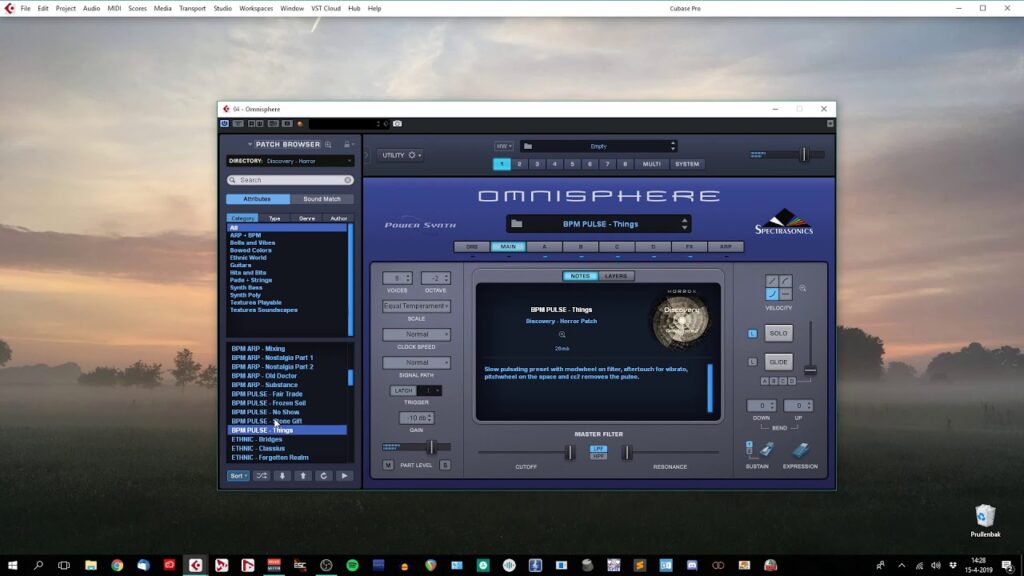The image size is (1024, 576).
Task: Toggle the L button next to Glide
Action: coord(752,362)
